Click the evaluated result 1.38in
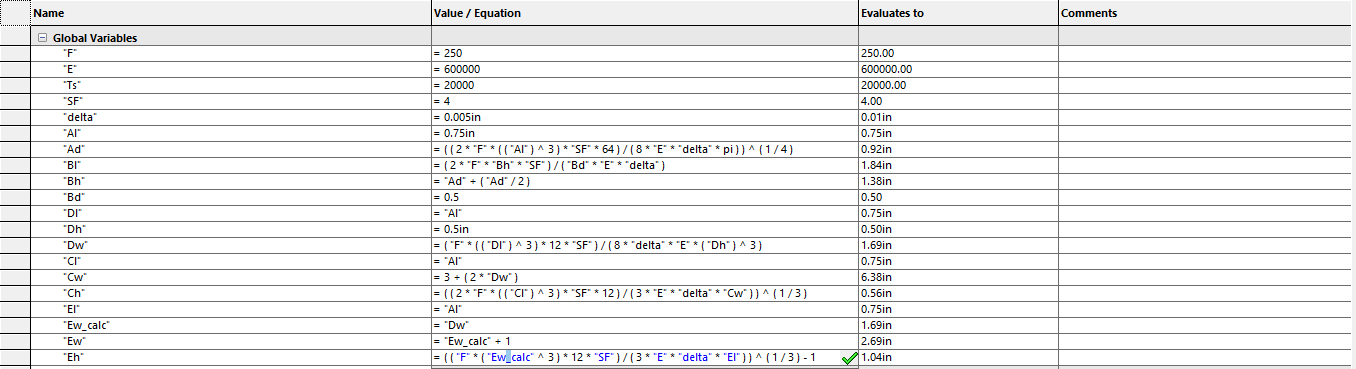This screenshot has width=1356, height=369. coord(958,181)
